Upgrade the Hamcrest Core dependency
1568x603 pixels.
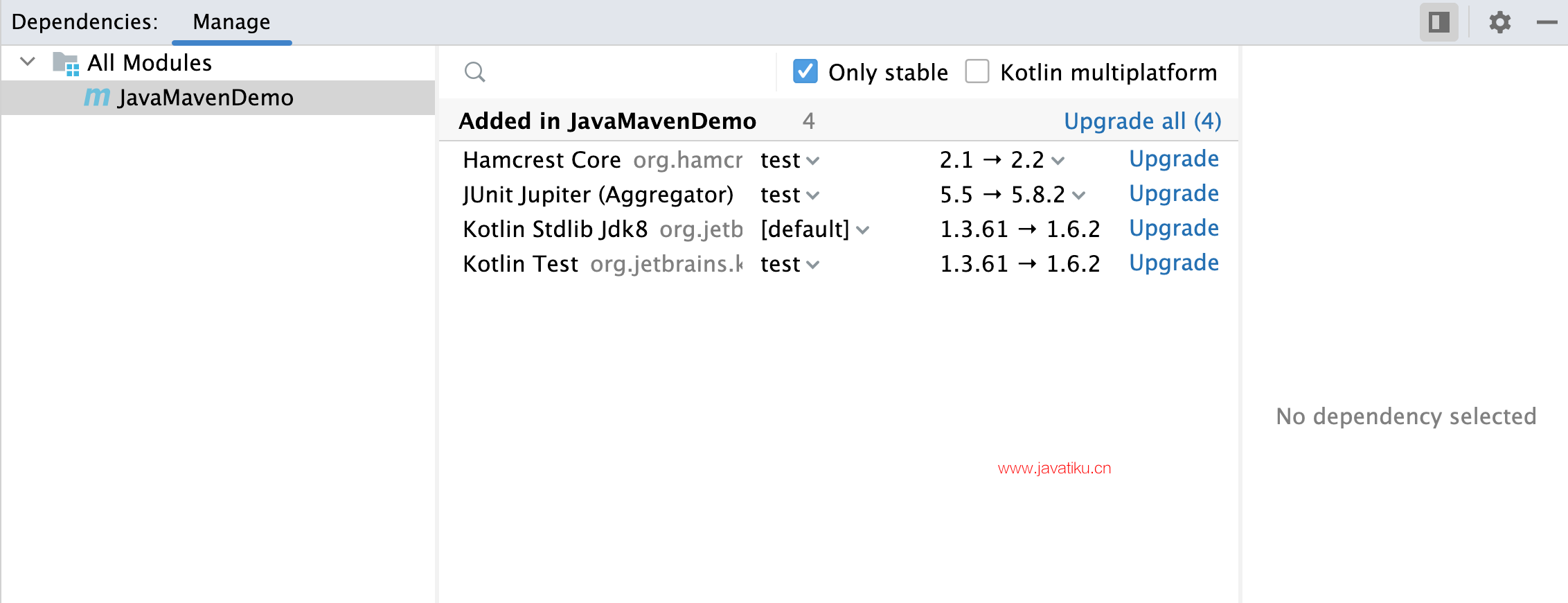click(1173, 159)
